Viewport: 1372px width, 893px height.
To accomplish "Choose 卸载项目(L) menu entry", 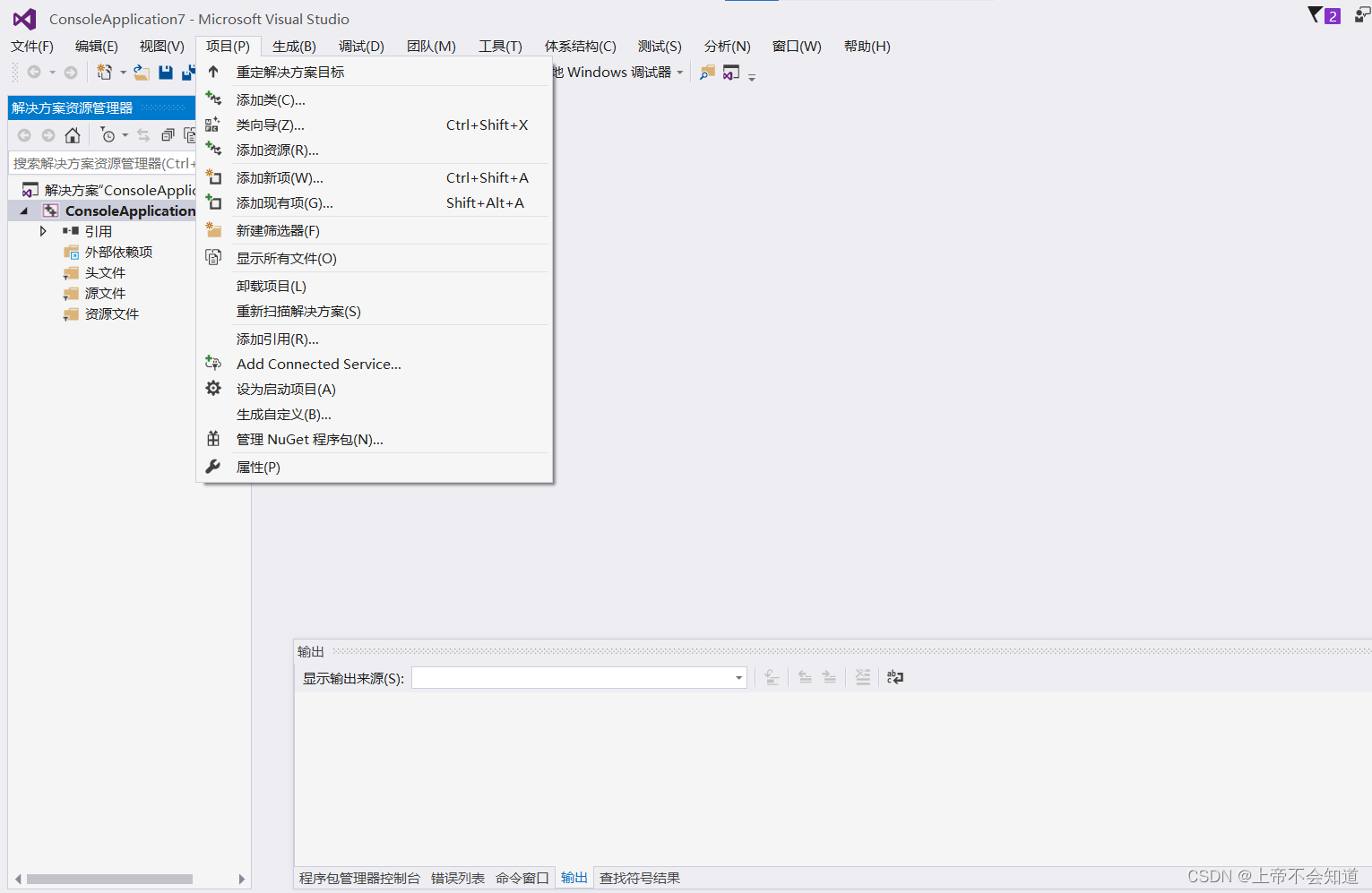I will [375, 286].
